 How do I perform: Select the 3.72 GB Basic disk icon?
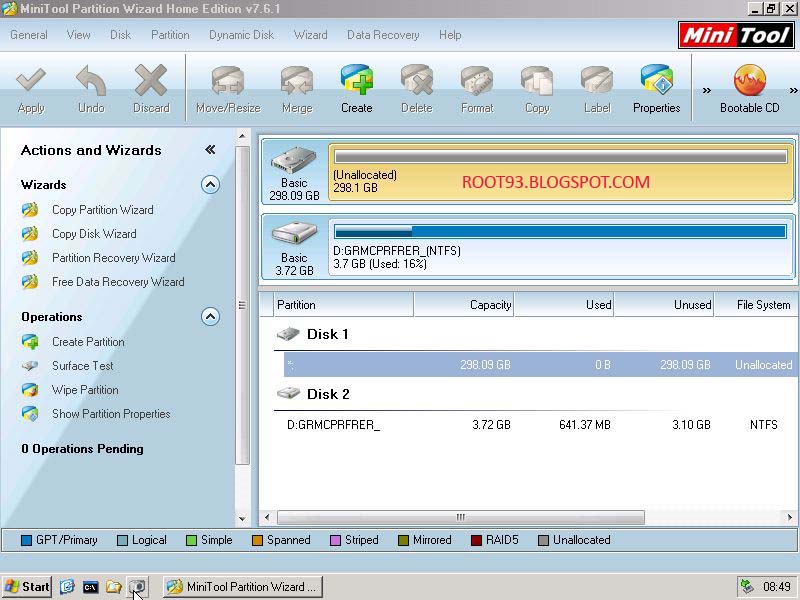(x=294, y=235)
